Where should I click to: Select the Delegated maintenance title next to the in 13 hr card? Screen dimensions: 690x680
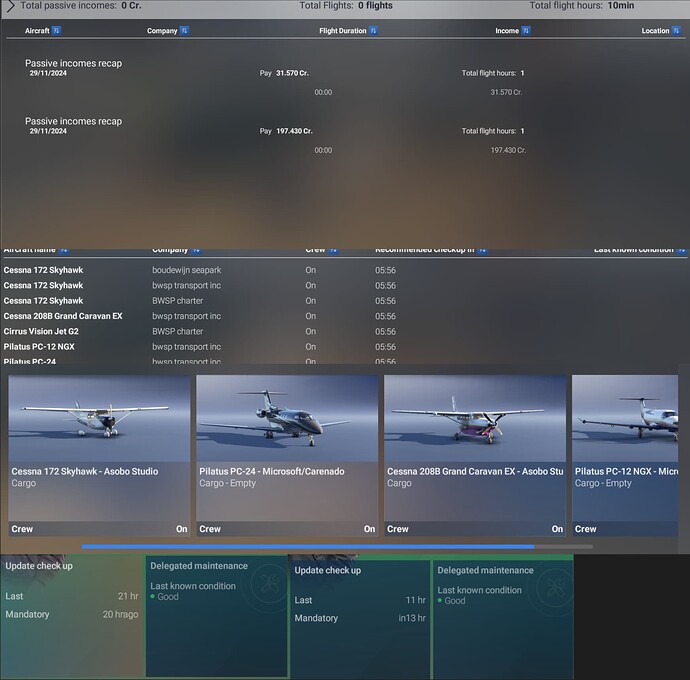coord(485,570)
